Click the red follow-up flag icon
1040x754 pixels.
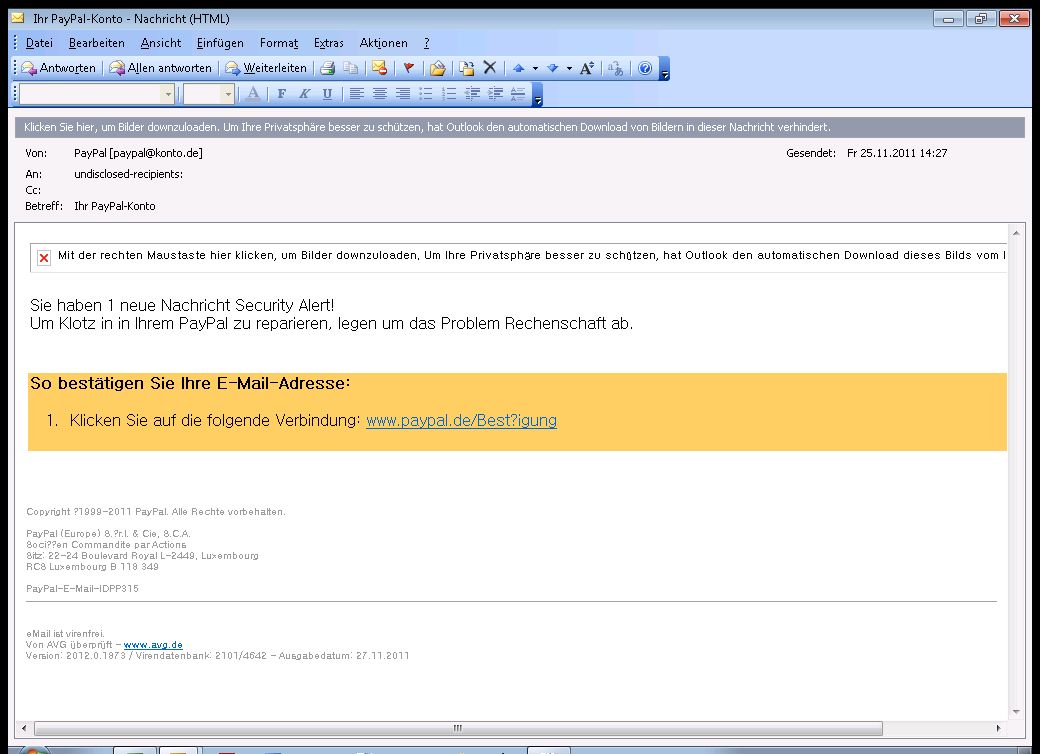(x=408, y=68)
